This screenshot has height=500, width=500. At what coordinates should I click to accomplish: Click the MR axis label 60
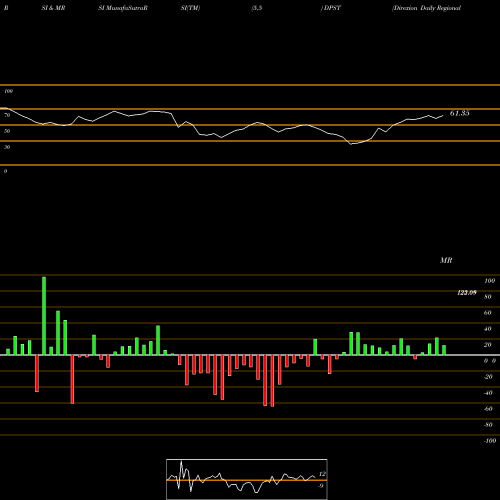pos(488,313)
